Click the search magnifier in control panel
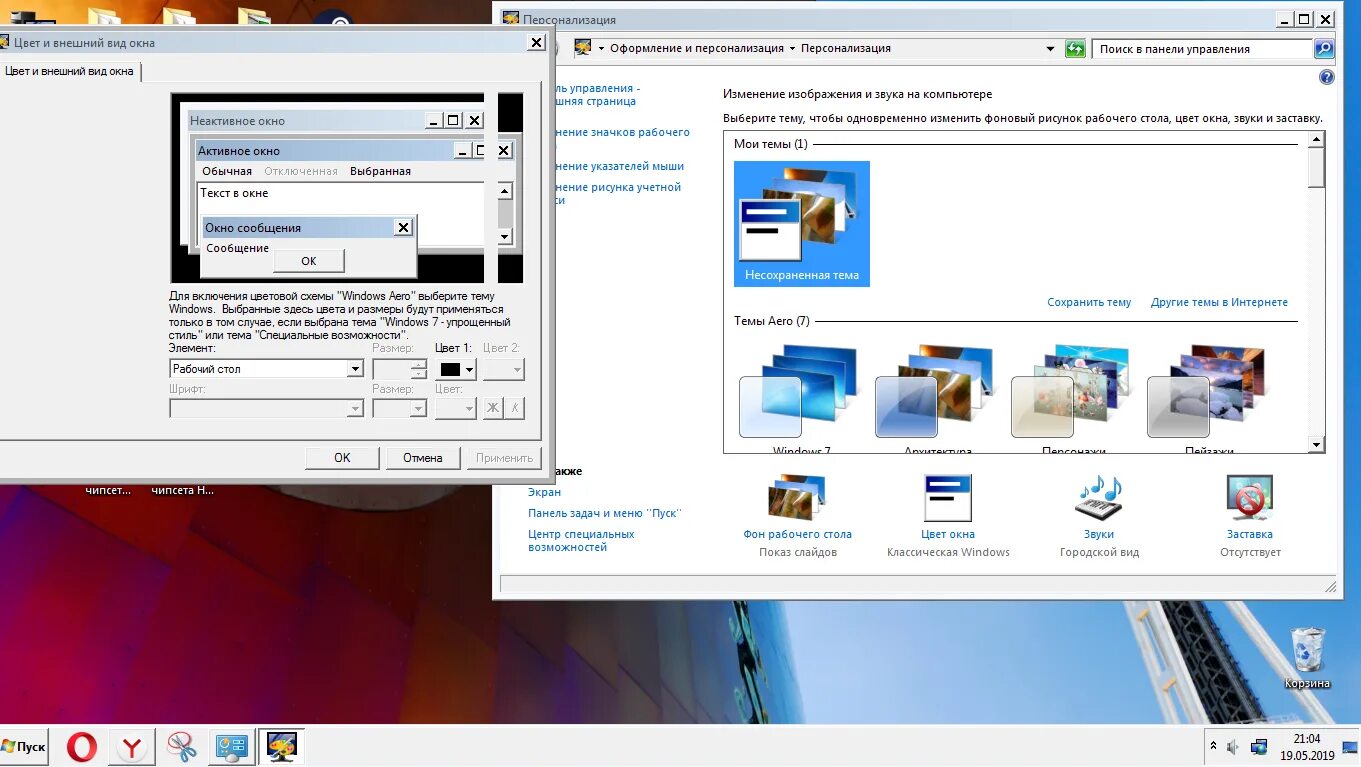This screenshot has width=1361, height=767. click(1323, 48)
